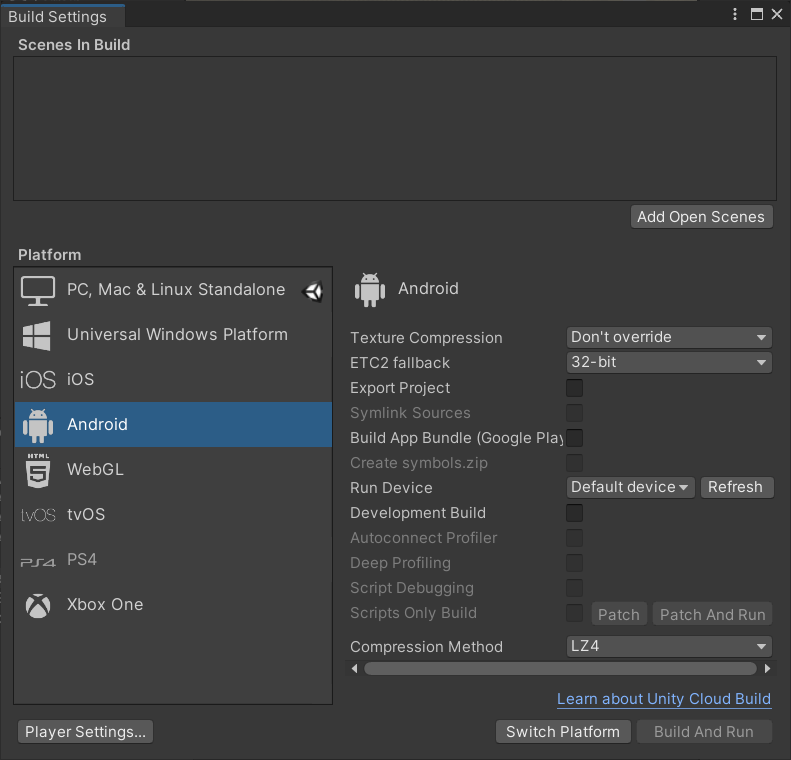Viewport: 791px width, 760px height.
Task: Click the Export Project label
Action: click(400, 388)
